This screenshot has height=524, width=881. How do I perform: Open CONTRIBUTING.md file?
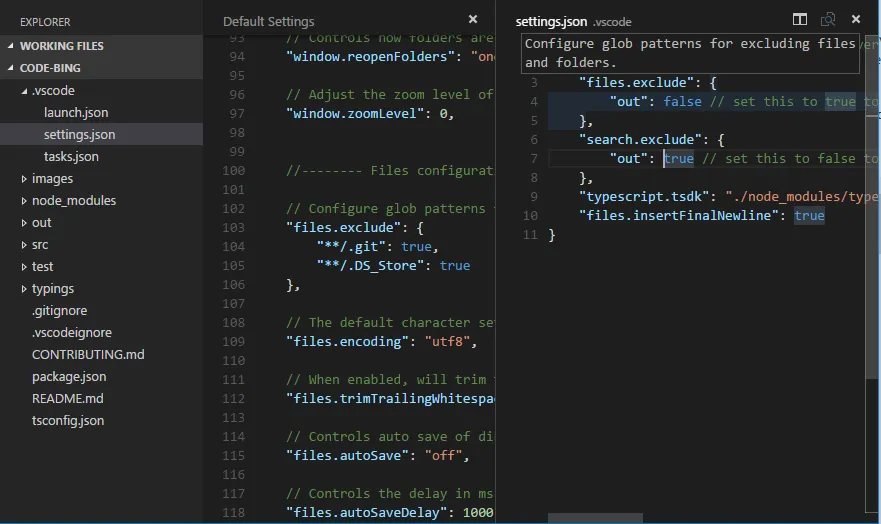(x=88, y=354)
